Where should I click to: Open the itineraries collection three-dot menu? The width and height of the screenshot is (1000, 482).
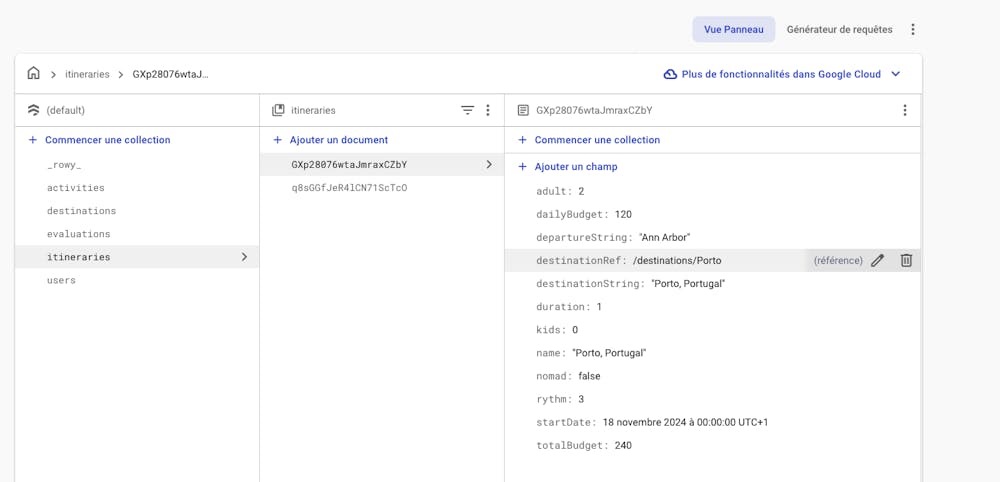[488, 110]
